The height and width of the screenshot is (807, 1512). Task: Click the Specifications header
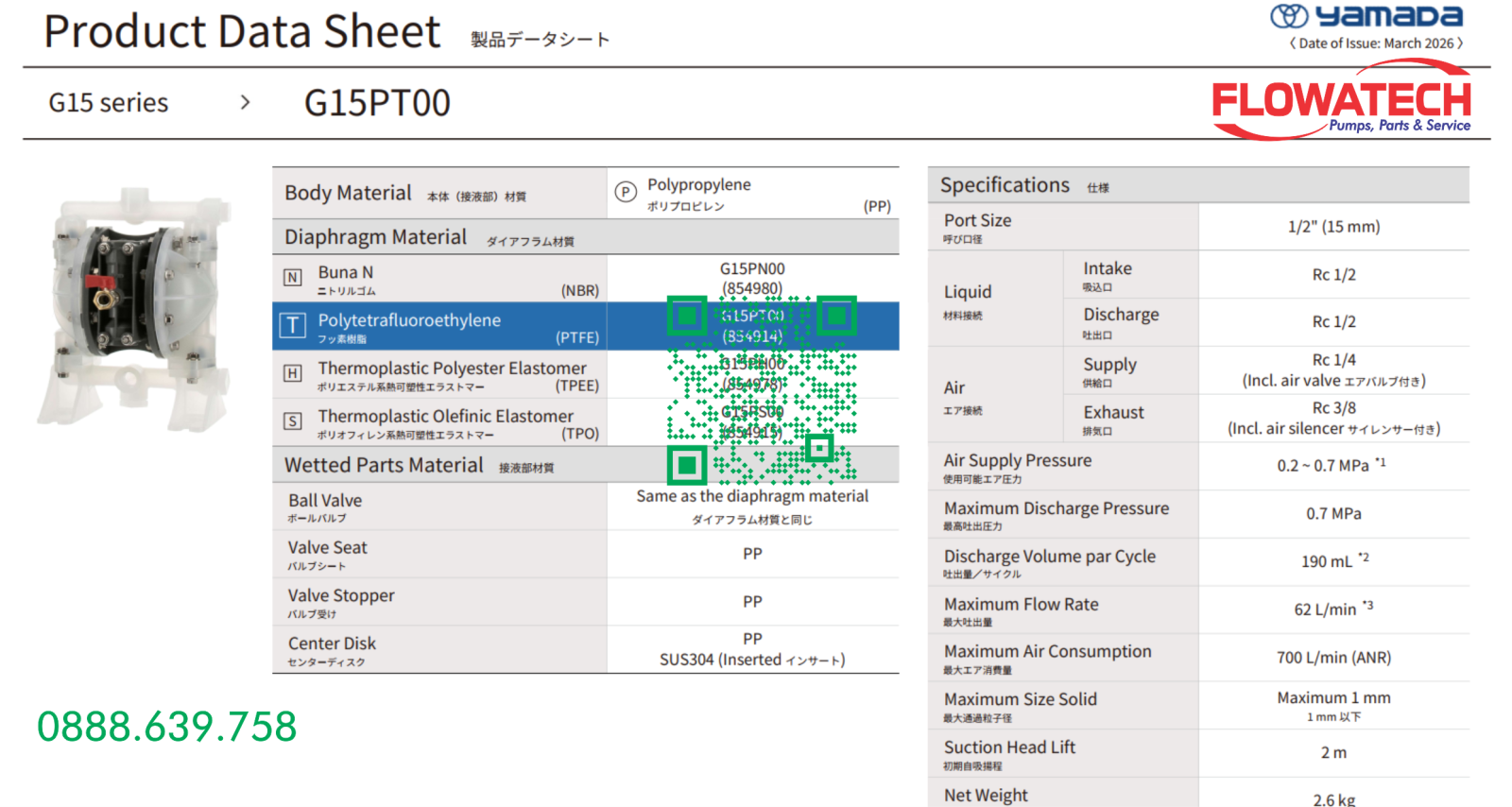(1005, 185)
